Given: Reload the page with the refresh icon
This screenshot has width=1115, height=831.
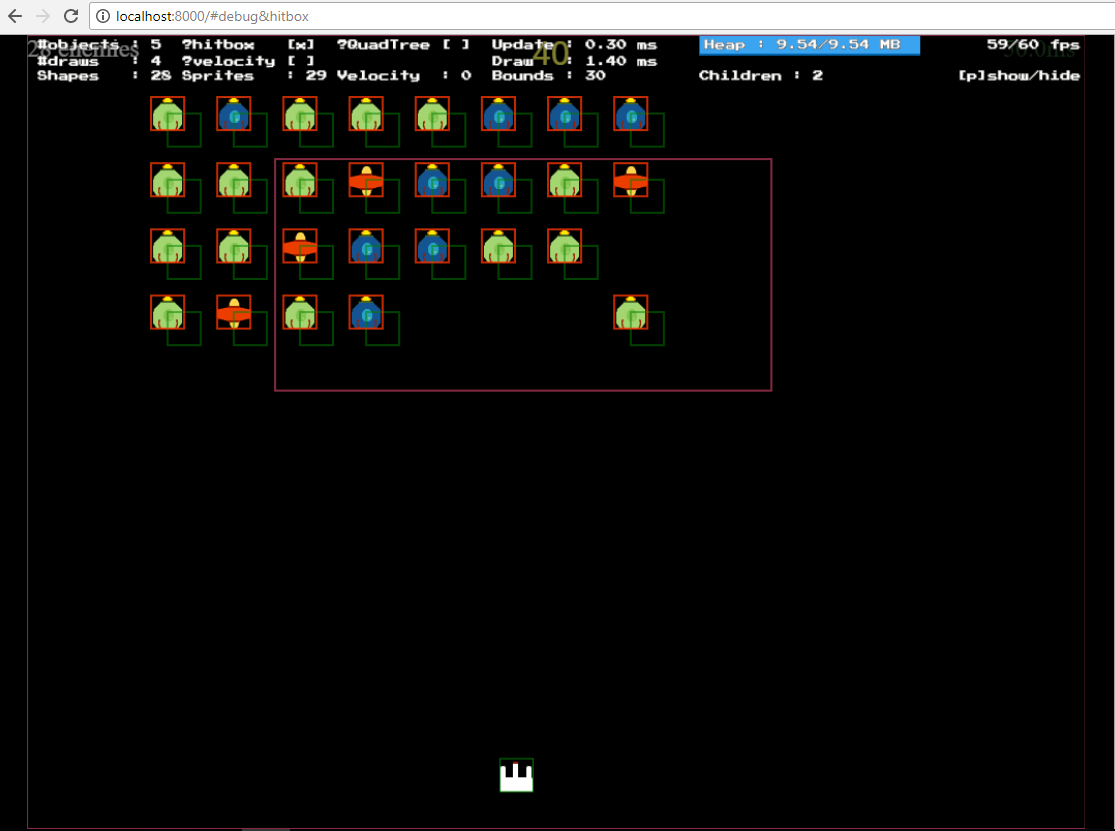Looking at the screenshot, I should pos(70,16).
